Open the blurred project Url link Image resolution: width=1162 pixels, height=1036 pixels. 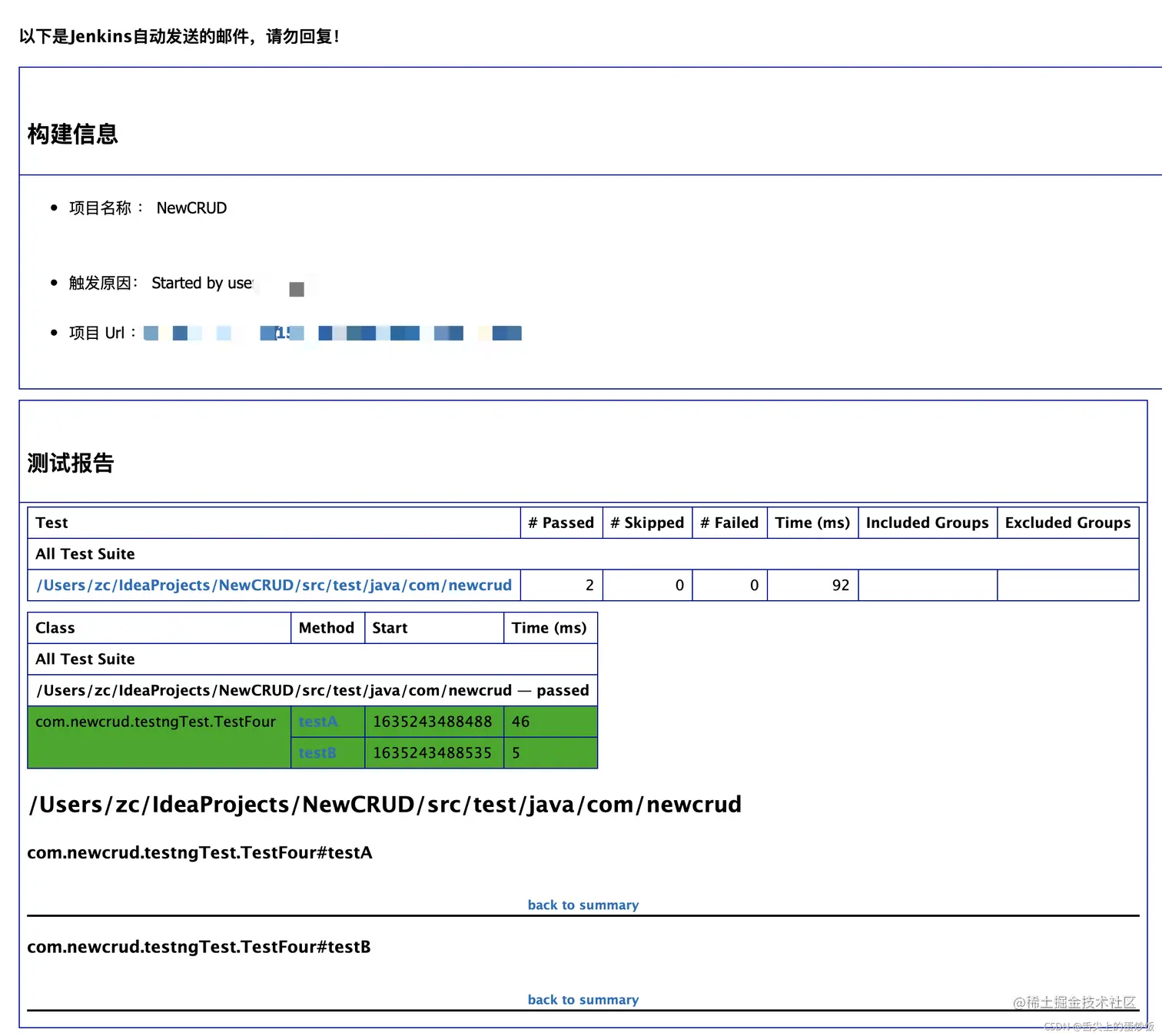[333, 333]
